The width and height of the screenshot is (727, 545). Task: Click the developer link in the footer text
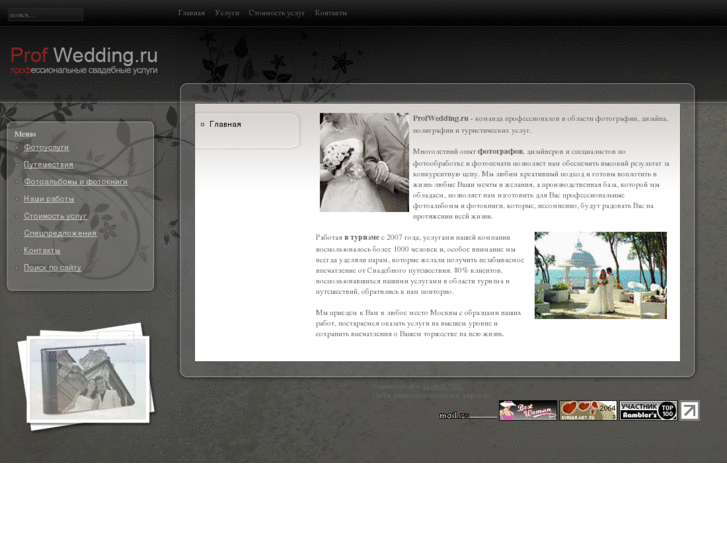[x=442, y=386]
